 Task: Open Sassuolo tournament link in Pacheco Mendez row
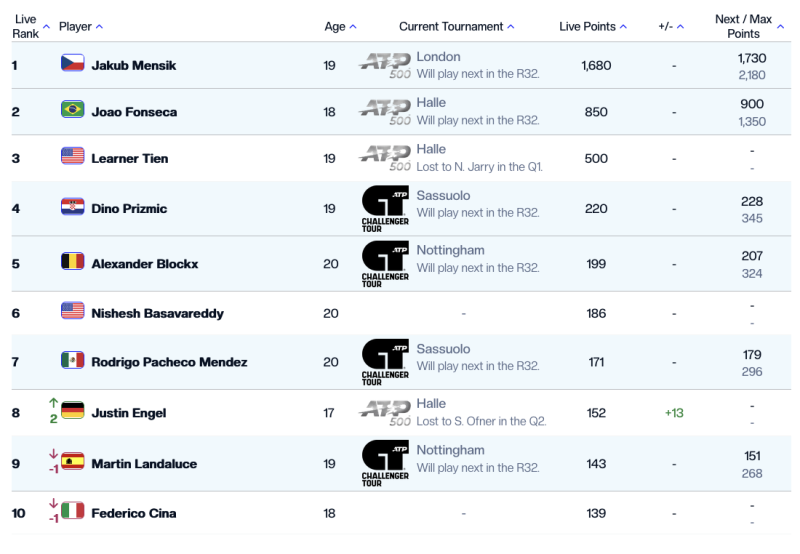click(x=443, y=349)
